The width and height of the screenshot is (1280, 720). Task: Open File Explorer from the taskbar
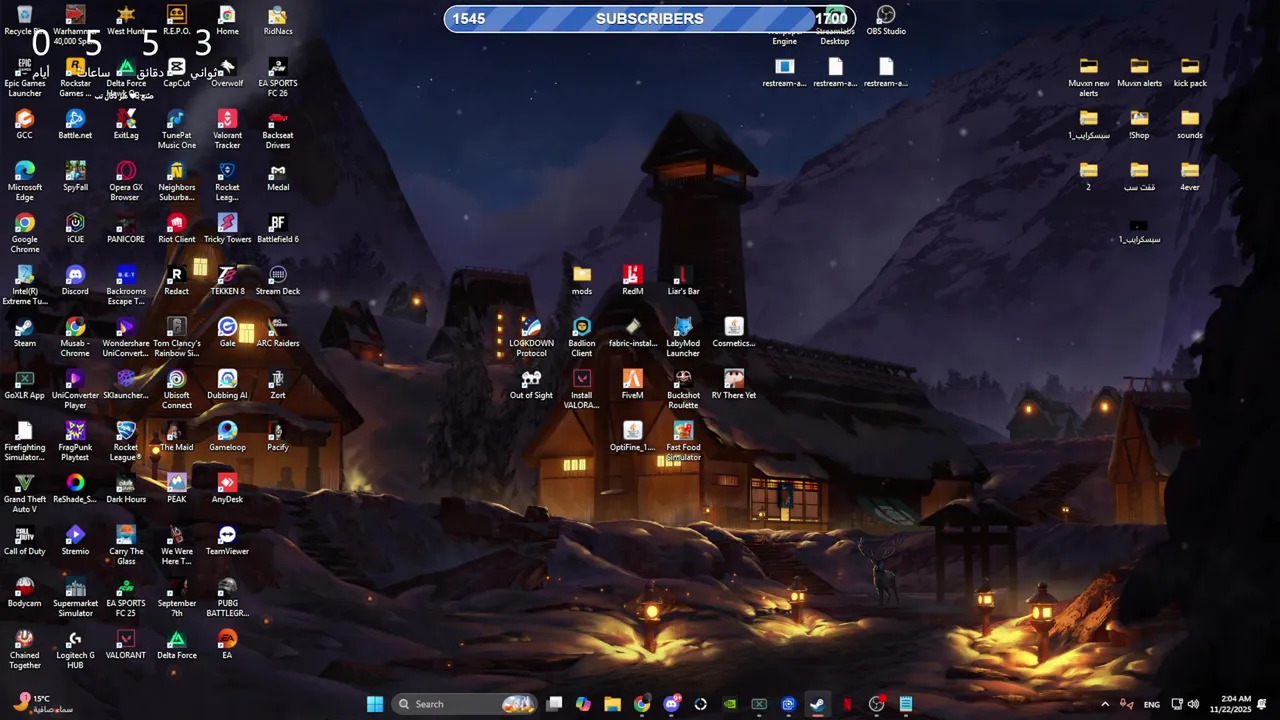(613, 704)
